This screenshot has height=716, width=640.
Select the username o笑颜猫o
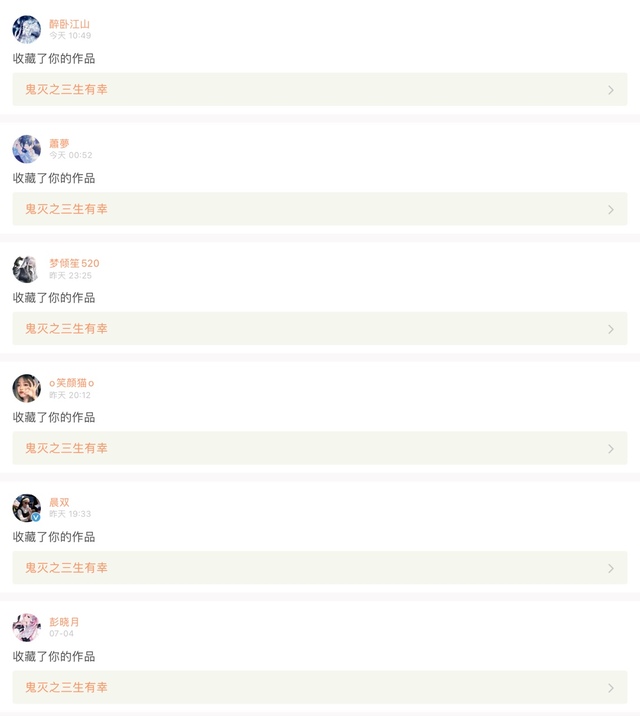coord(72,383)
